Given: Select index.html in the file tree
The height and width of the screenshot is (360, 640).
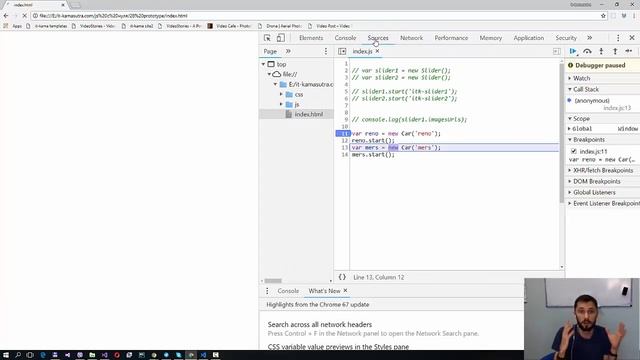Looking at the screenshot, I should click(309, 114).
